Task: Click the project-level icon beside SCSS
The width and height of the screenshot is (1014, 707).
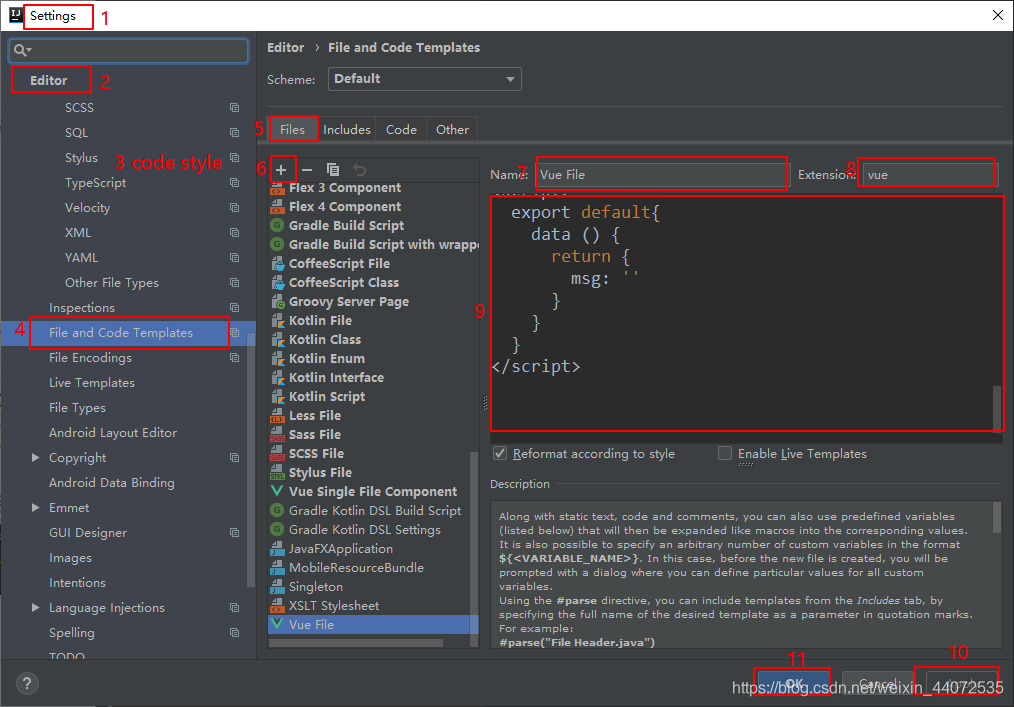Action: point(235,107)
